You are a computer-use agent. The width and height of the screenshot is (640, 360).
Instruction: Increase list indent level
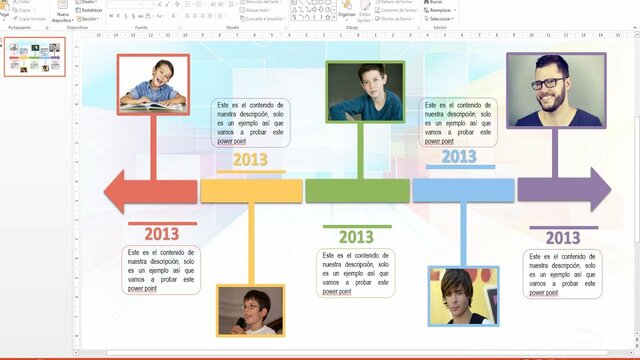tap(221, 4)
